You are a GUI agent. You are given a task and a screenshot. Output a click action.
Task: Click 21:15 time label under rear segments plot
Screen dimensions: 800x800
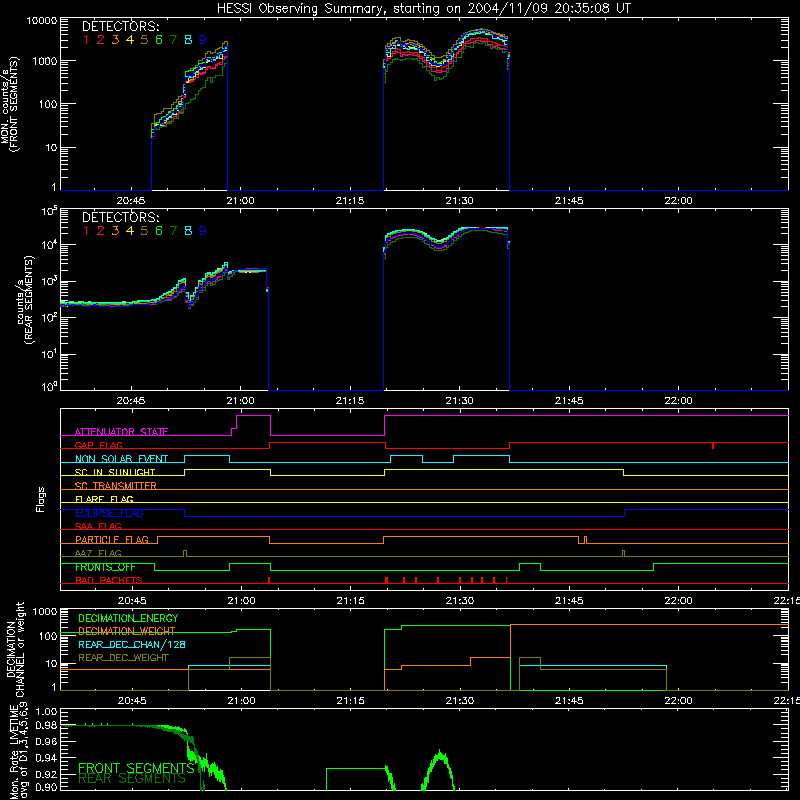350,401
